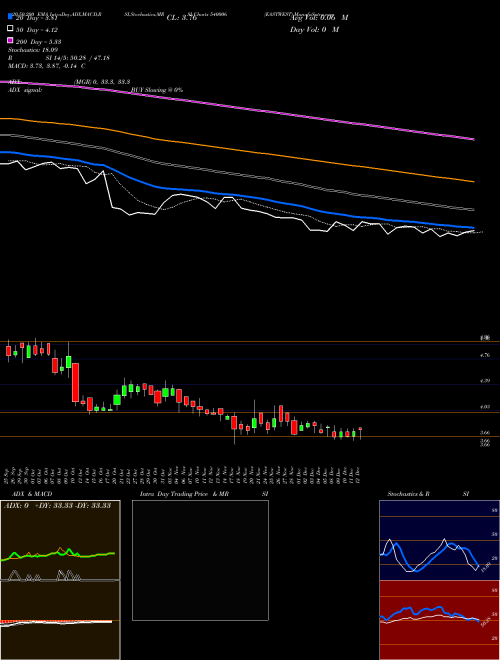Viewport: 500px width, 660px height.
Task: Select the '200 Day - 5.33' label
Action: (38, 42)
